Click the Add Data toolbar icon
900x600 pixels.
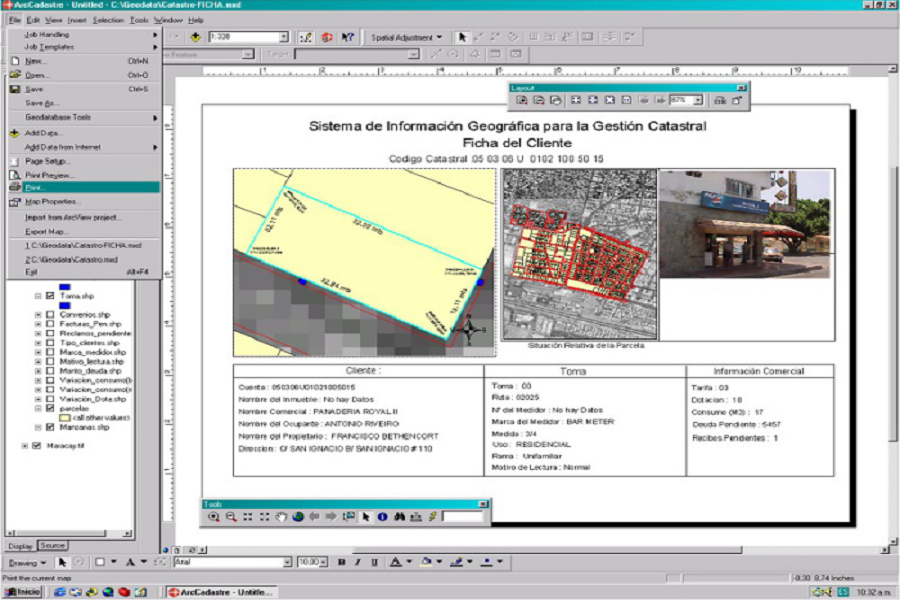195,37
